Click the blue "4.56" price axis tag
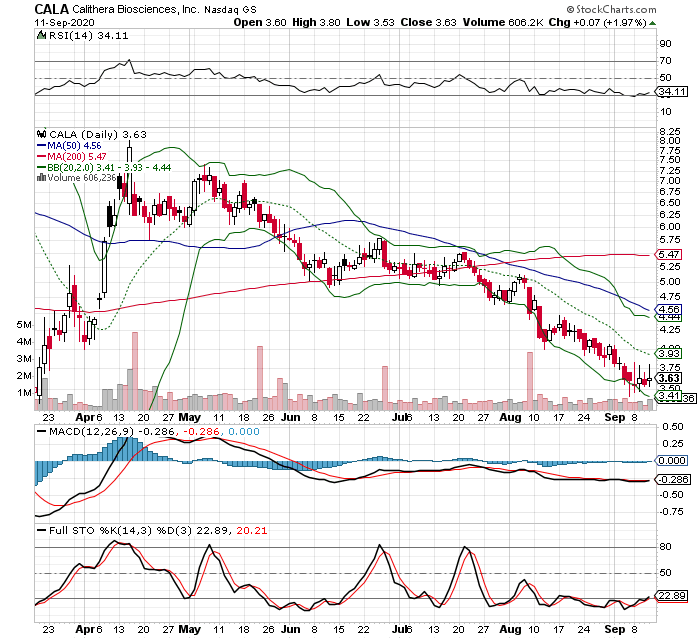Image resolution: width=700 pixels, height=639 pixels. (670, 309)
